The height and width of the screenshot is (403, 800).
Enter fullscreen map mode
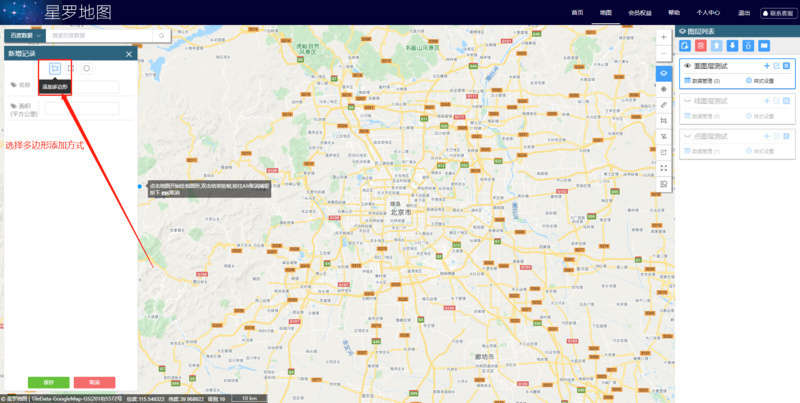coord(664,168)
